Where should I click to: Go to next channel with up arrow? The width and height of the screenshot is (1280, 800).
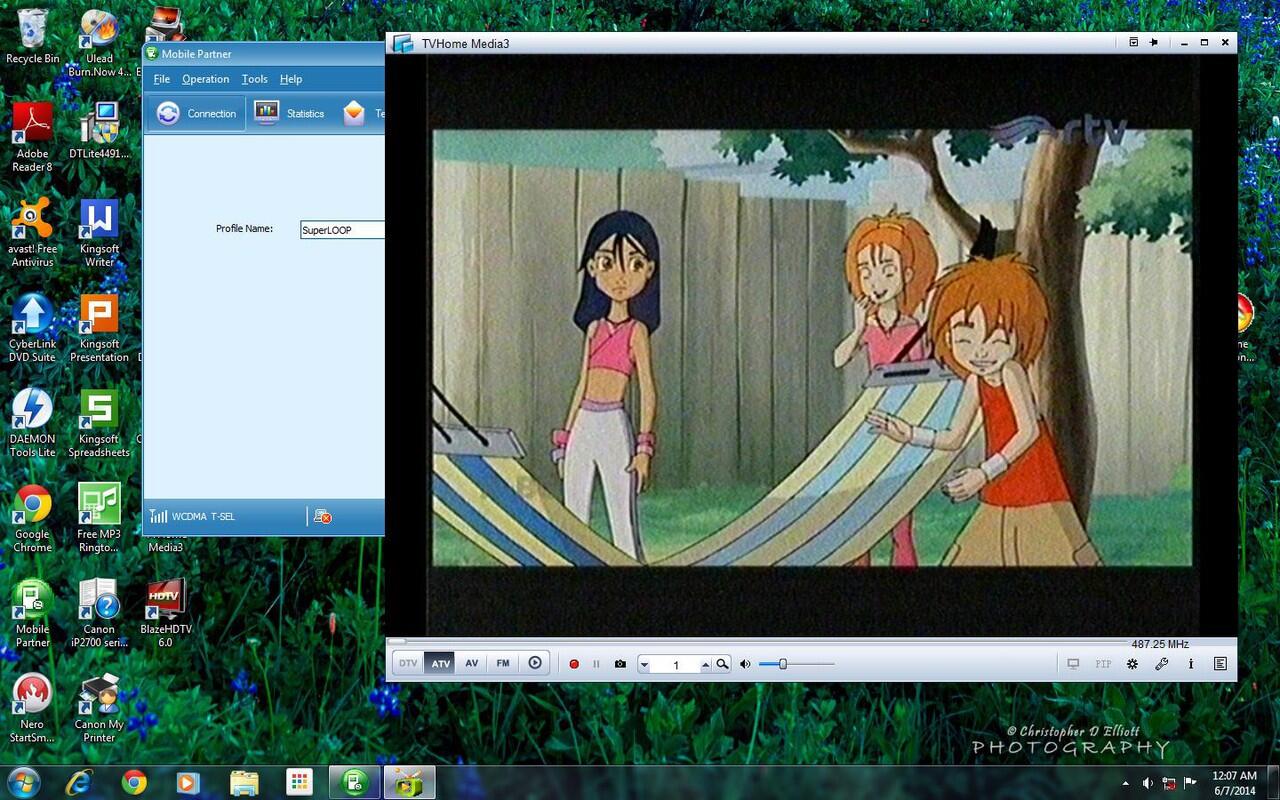pos(705,665)
